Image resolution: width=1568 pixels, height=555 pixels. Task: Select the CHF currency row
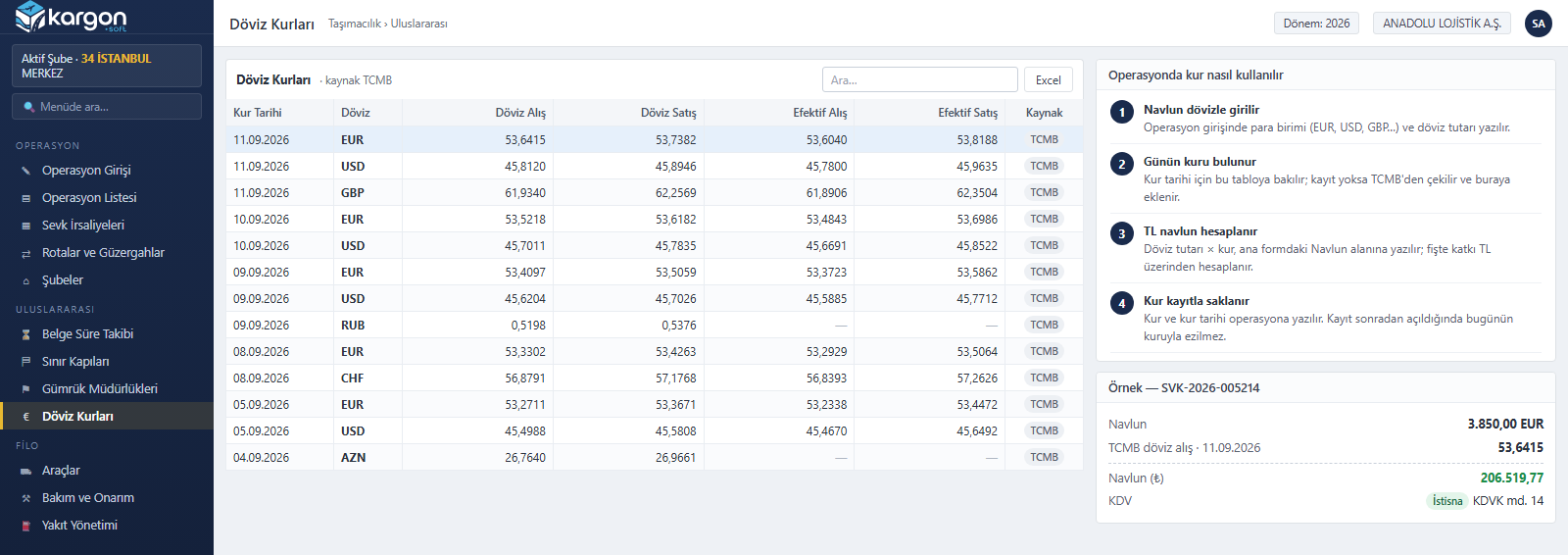[655, 378]
